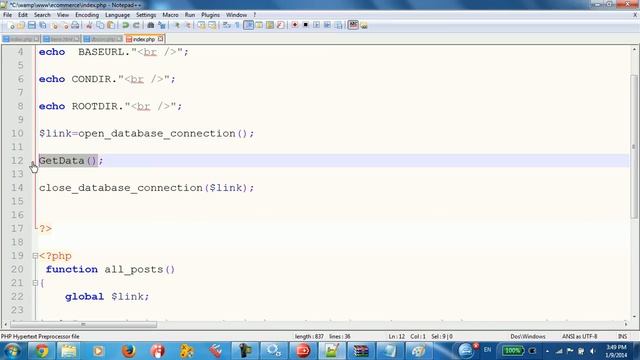Start macro recording with the red Record icon

pos(295,25)
